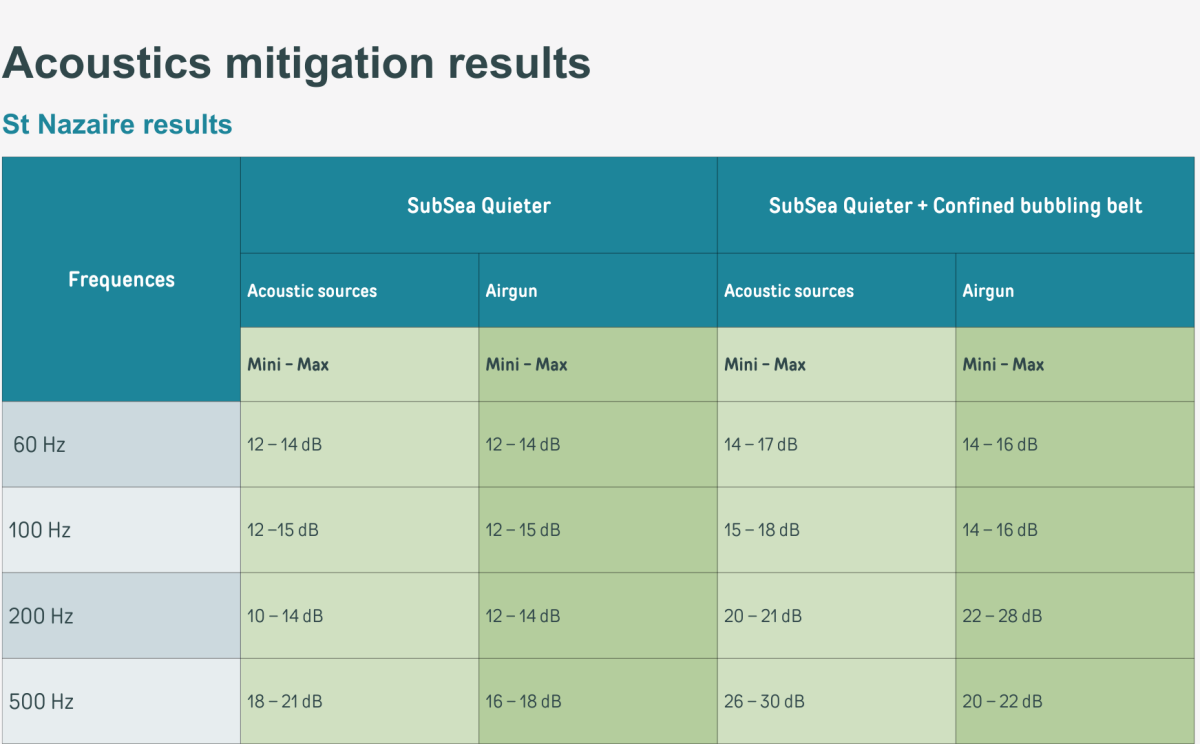Image resolution: width=1200 pixels, height=744 pixels.
Task: Select the 10 – 14 dB cell
Action: (285, 616)
